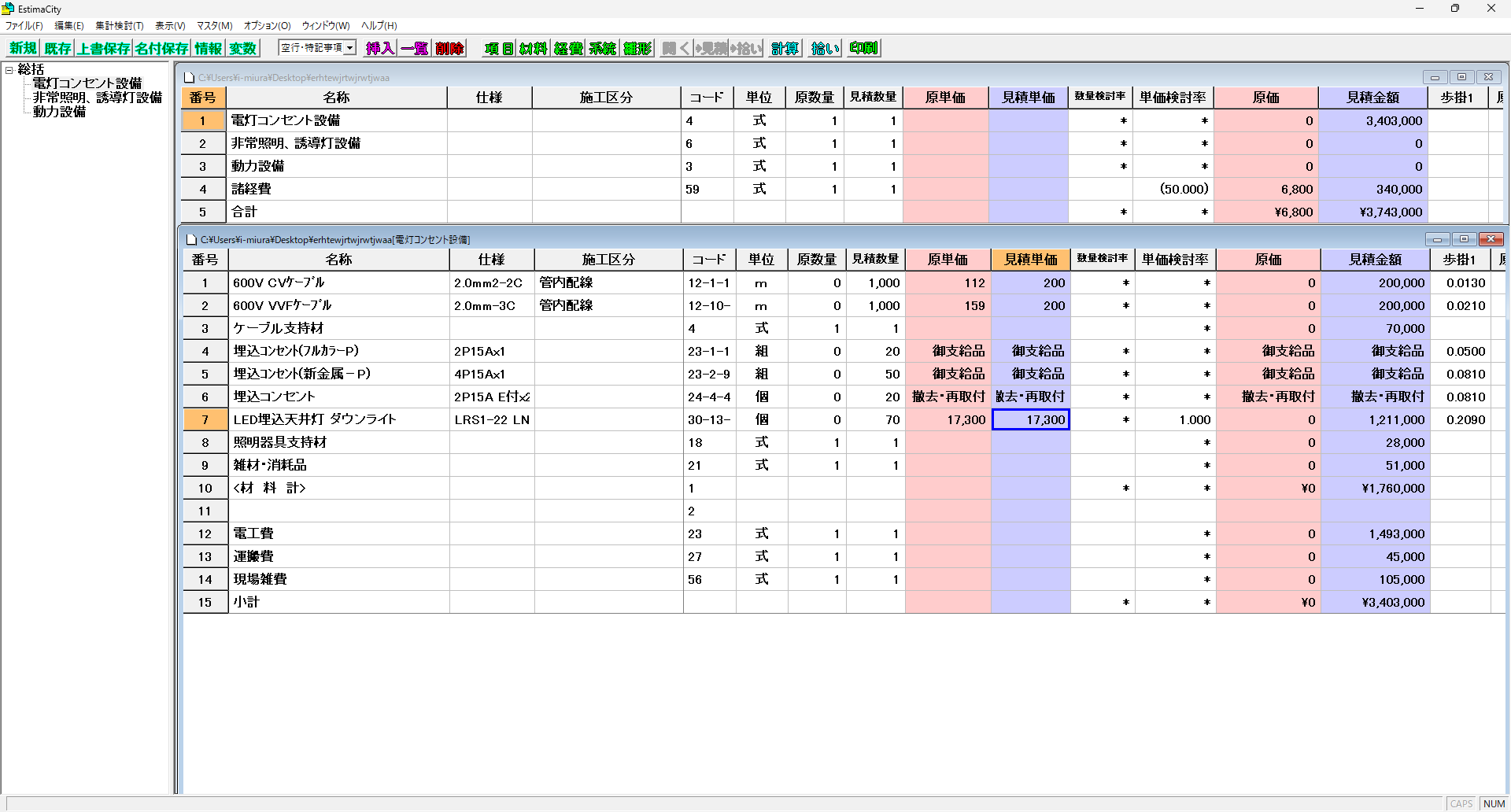Screen dimensions: 1511x812
Task: Select the 新規 toolbar icon to create new
Action: 22,48
